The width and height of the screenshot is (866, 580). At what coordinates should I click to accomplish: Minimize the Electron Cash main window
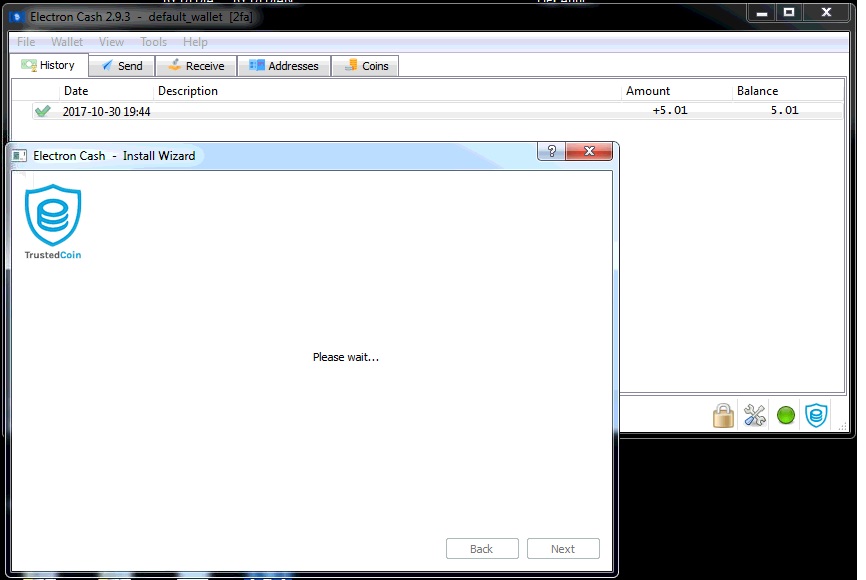tap(762, 12)
